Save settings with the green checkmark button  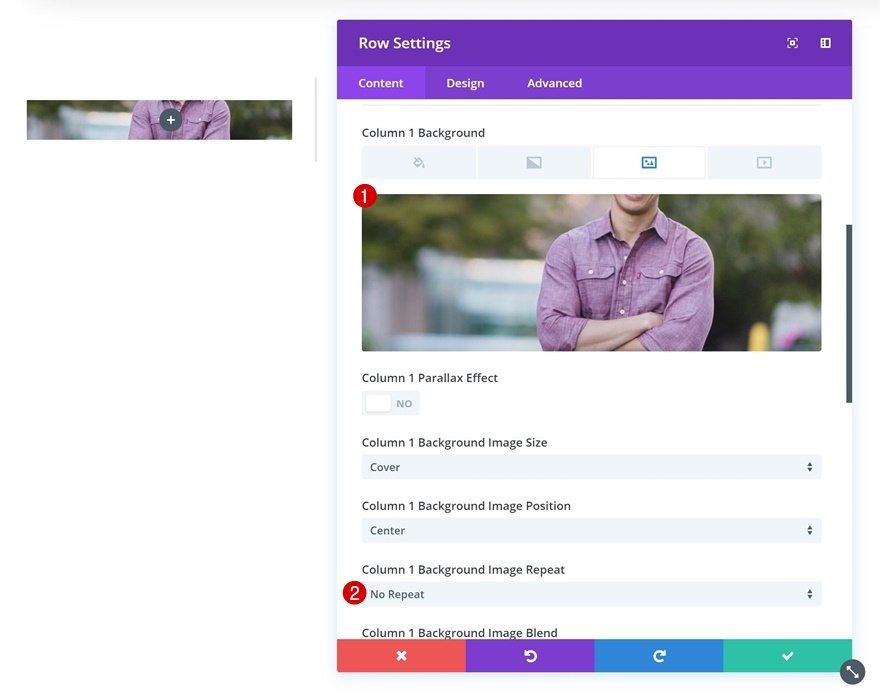pyautogui.click(x=787, y=656)
